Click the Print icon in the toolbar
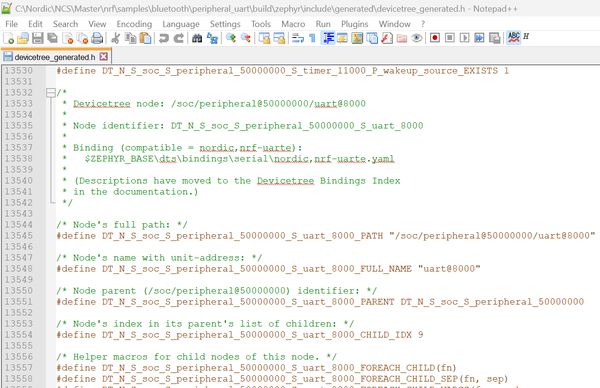Viewport: 600px width, 388px height. [x=97, y=38]
